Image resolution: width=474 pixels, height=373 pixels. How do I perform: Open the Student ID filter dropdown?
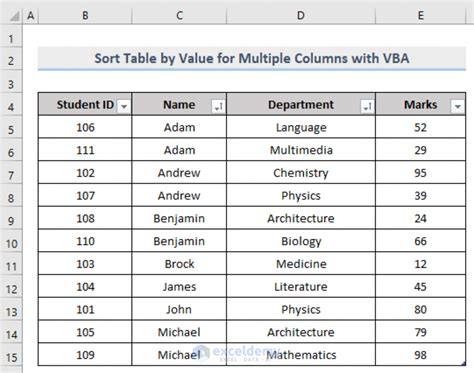tap(124, 107)
